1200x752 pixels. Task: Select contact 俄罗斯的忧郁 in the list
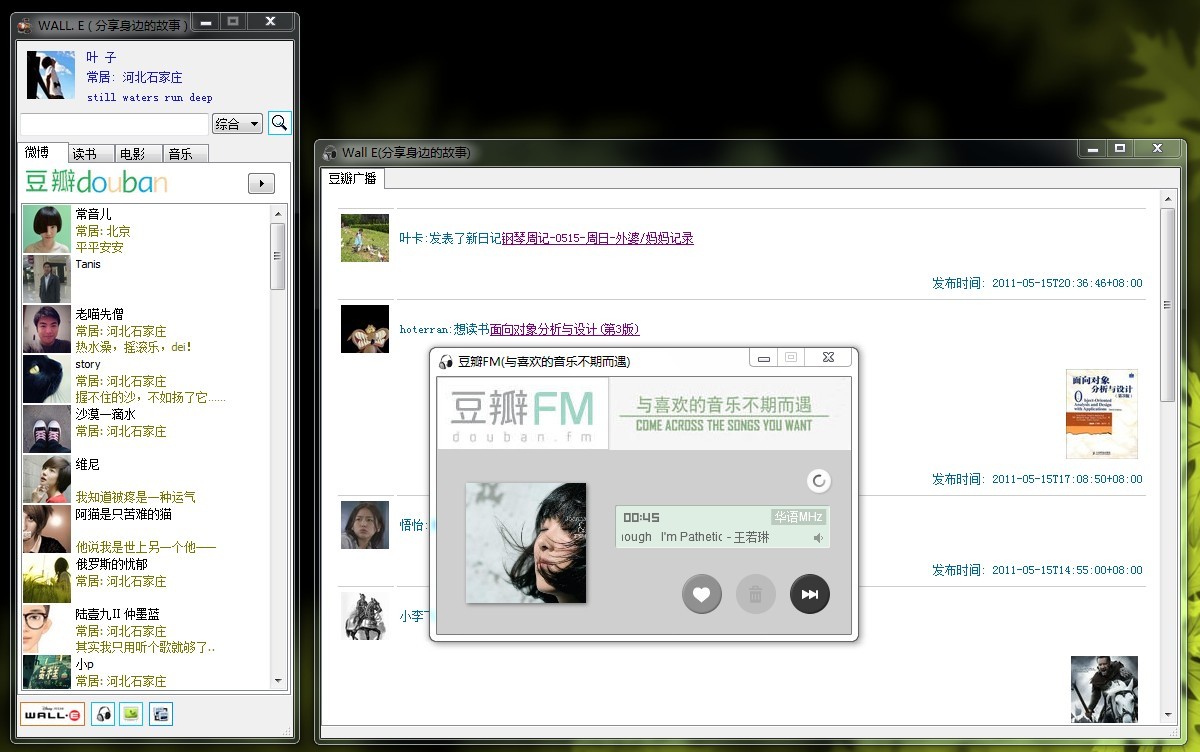pyautogui.click(x=146, y=580)
